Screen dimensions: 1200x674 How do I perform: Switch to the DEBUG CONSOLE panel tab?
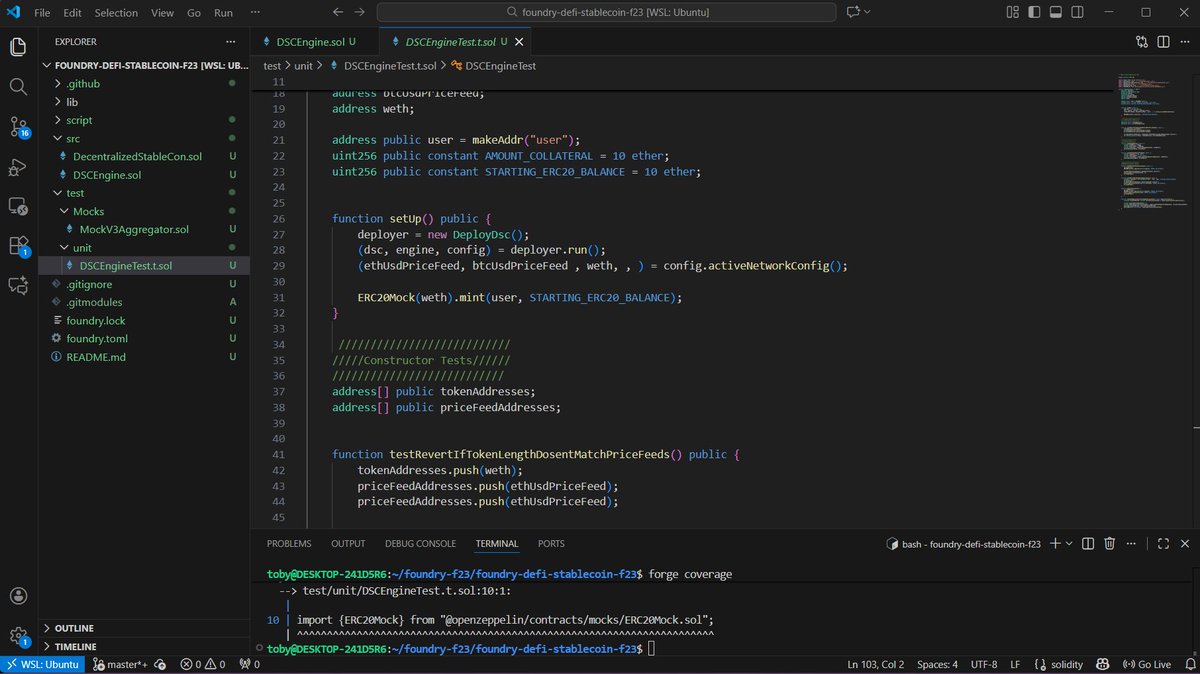point(420,544)
